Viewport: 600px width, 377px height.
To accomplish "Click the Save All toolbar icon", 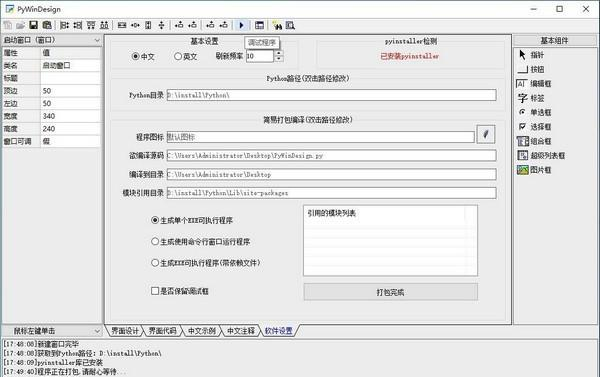I will pos(47,25).
